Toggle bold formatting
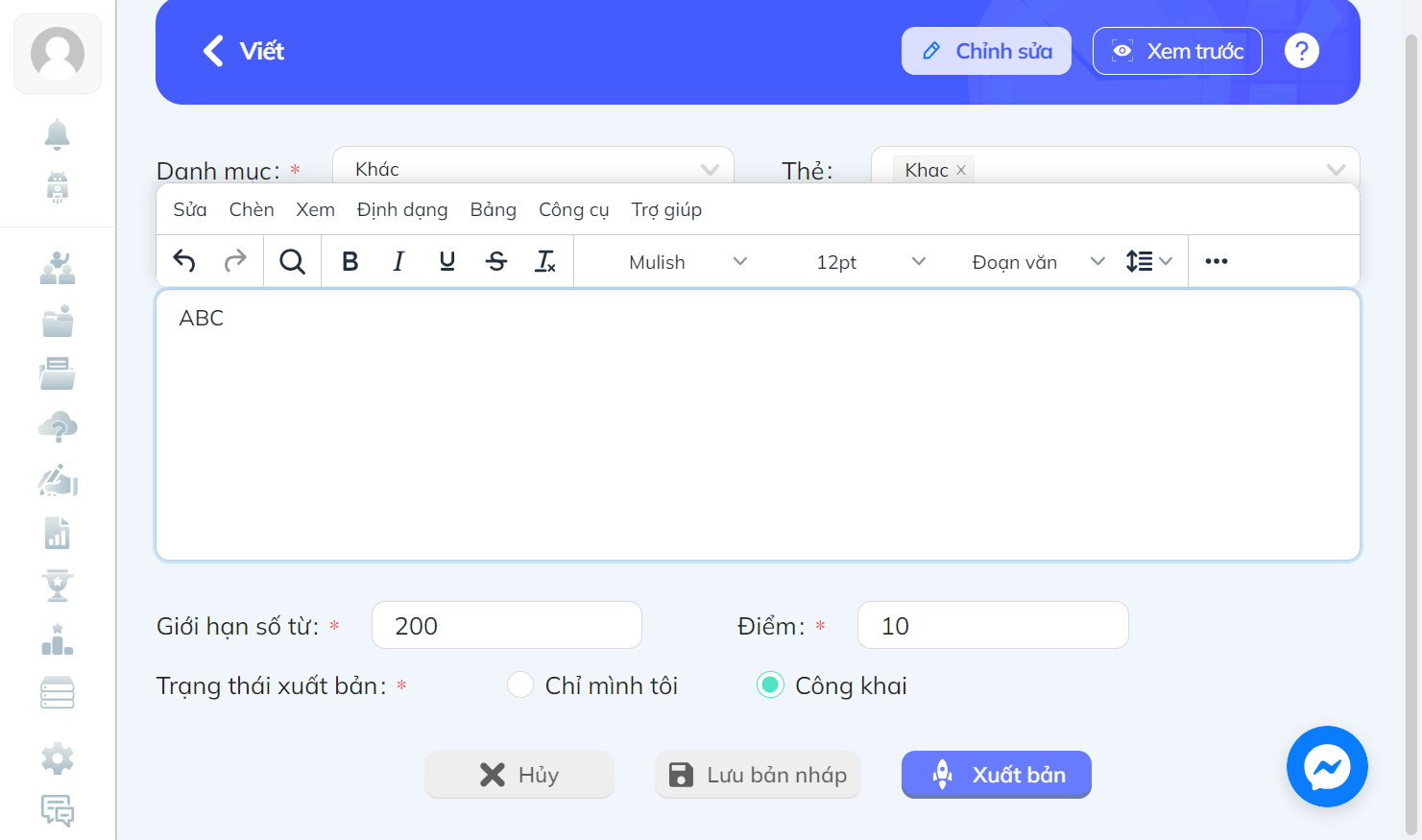Image resolution: width=1422 pixels, height=840 pixels. [x=350, y=261]
